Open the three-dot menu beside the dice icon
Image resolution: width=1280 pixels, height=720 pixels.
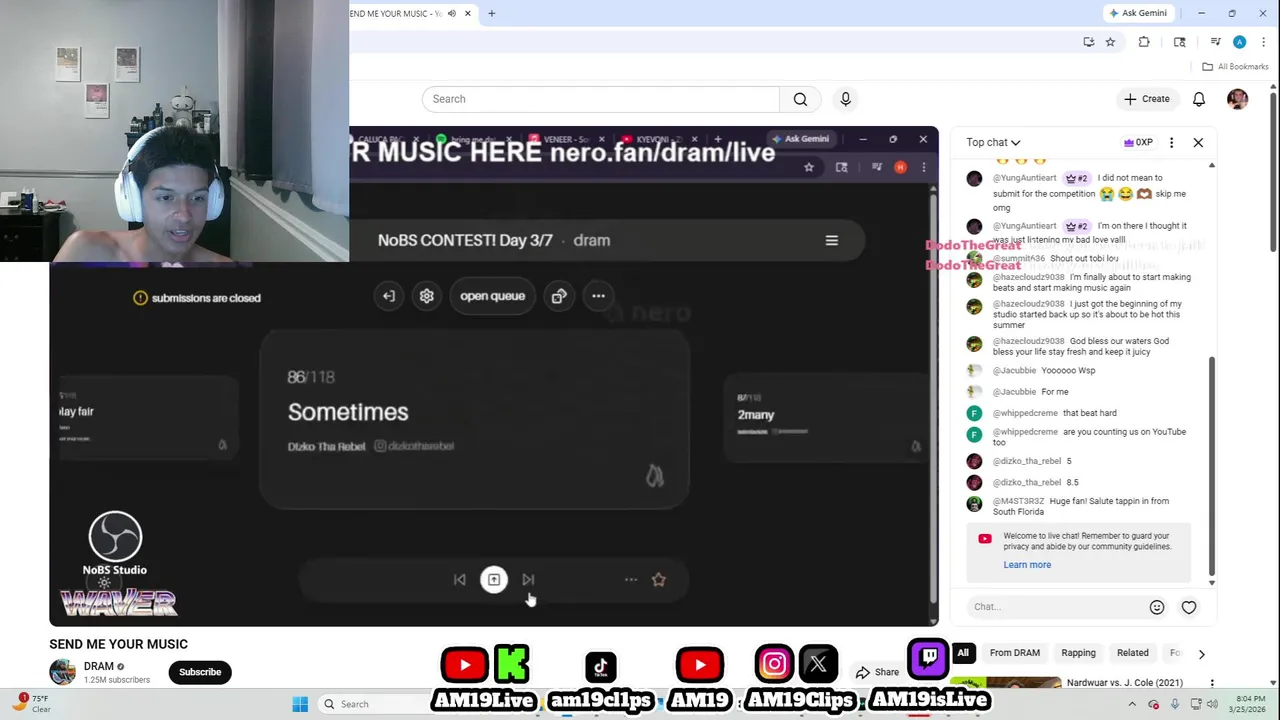[x=598, y=296]
